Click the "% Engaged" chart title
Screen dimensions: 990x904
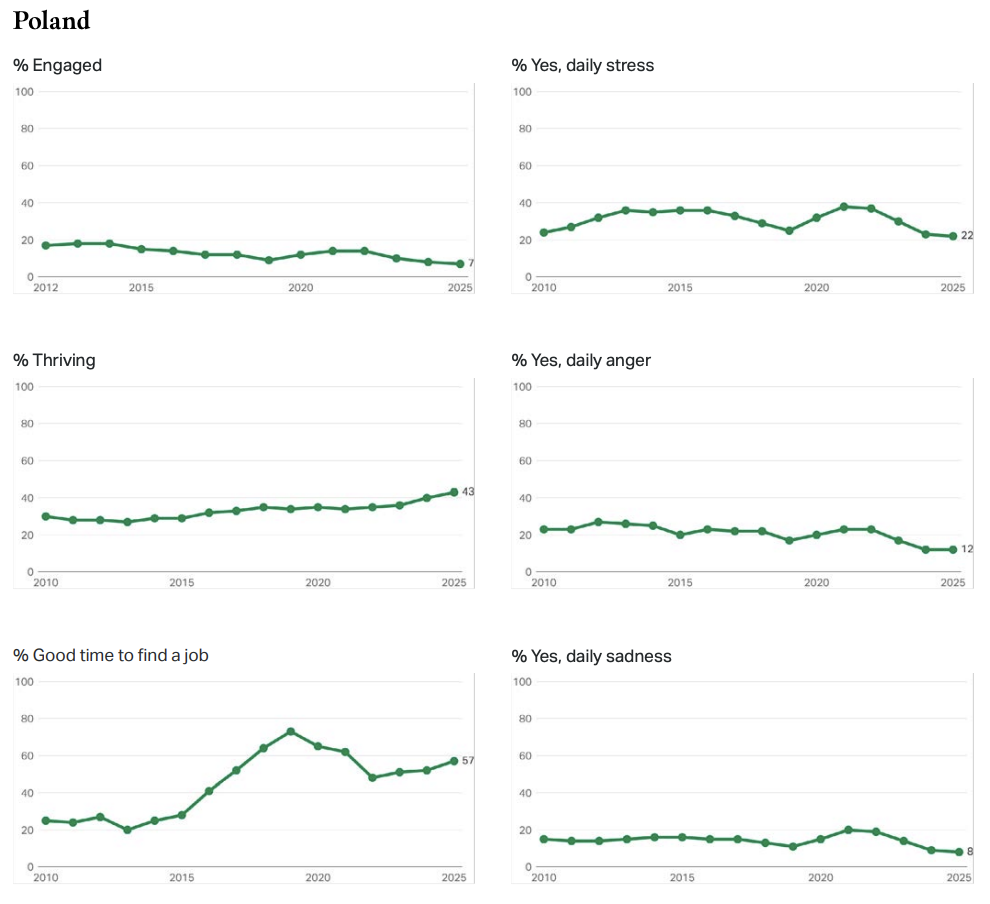[57, 65]
